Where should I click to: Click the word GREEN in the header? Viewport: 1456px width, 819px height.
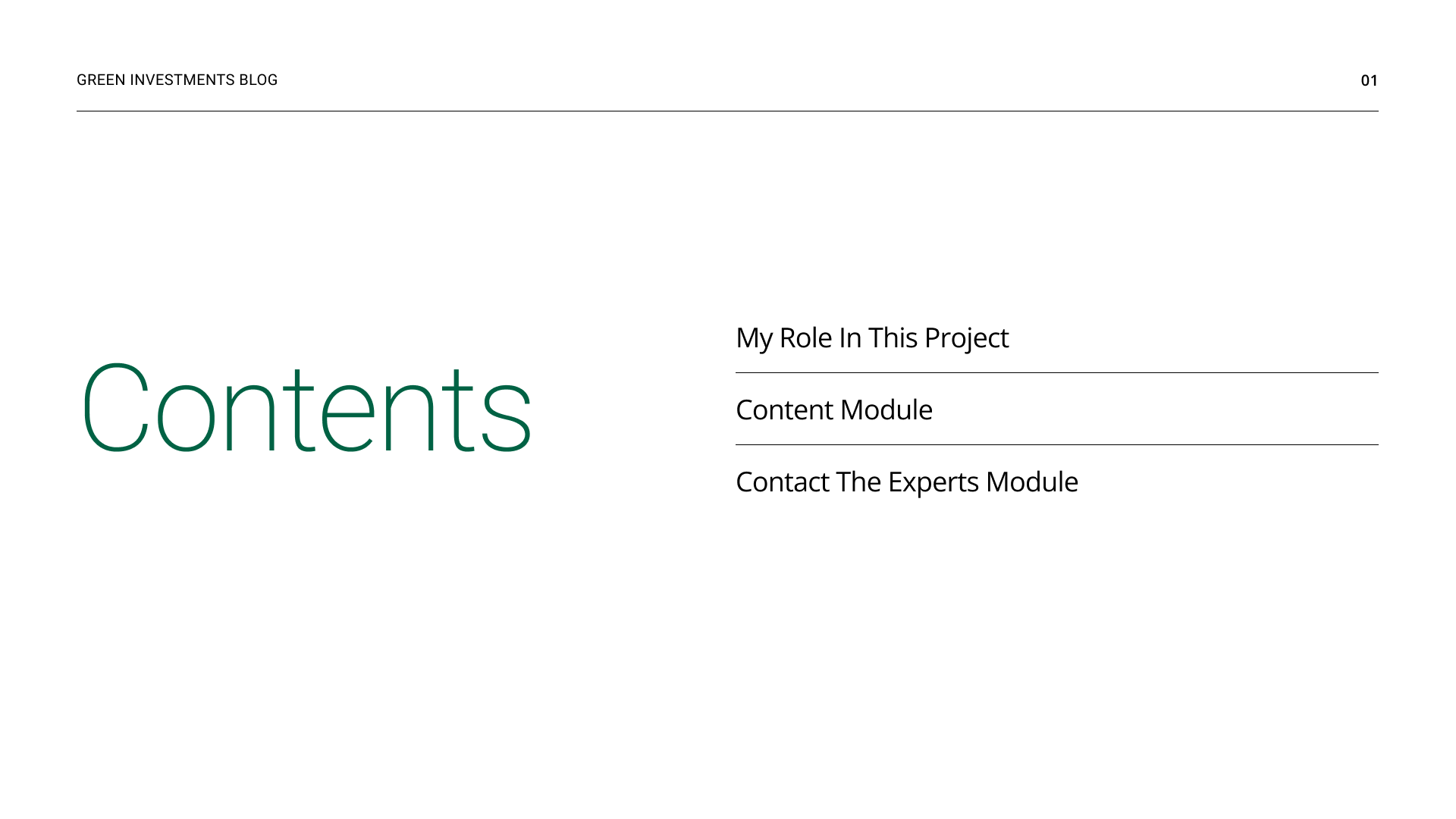pos(101,80)
